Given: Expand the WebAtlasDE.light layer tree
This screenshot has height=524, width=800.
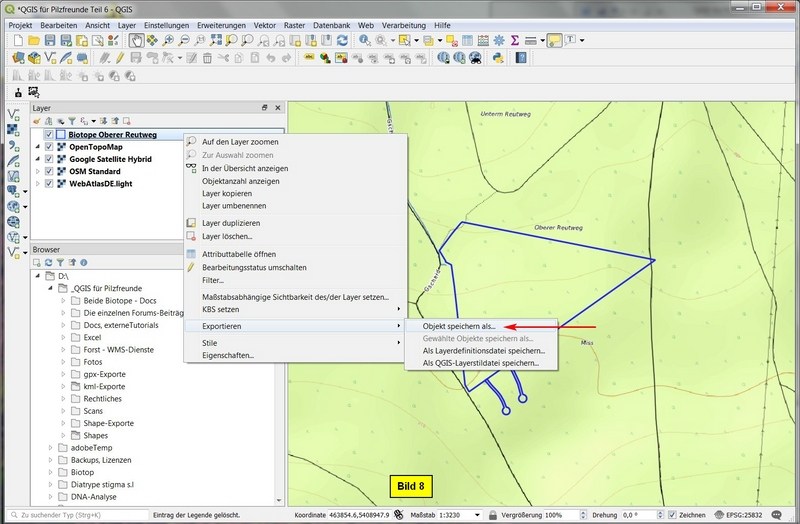Looking at the screenshot, I should coord(38,184).
